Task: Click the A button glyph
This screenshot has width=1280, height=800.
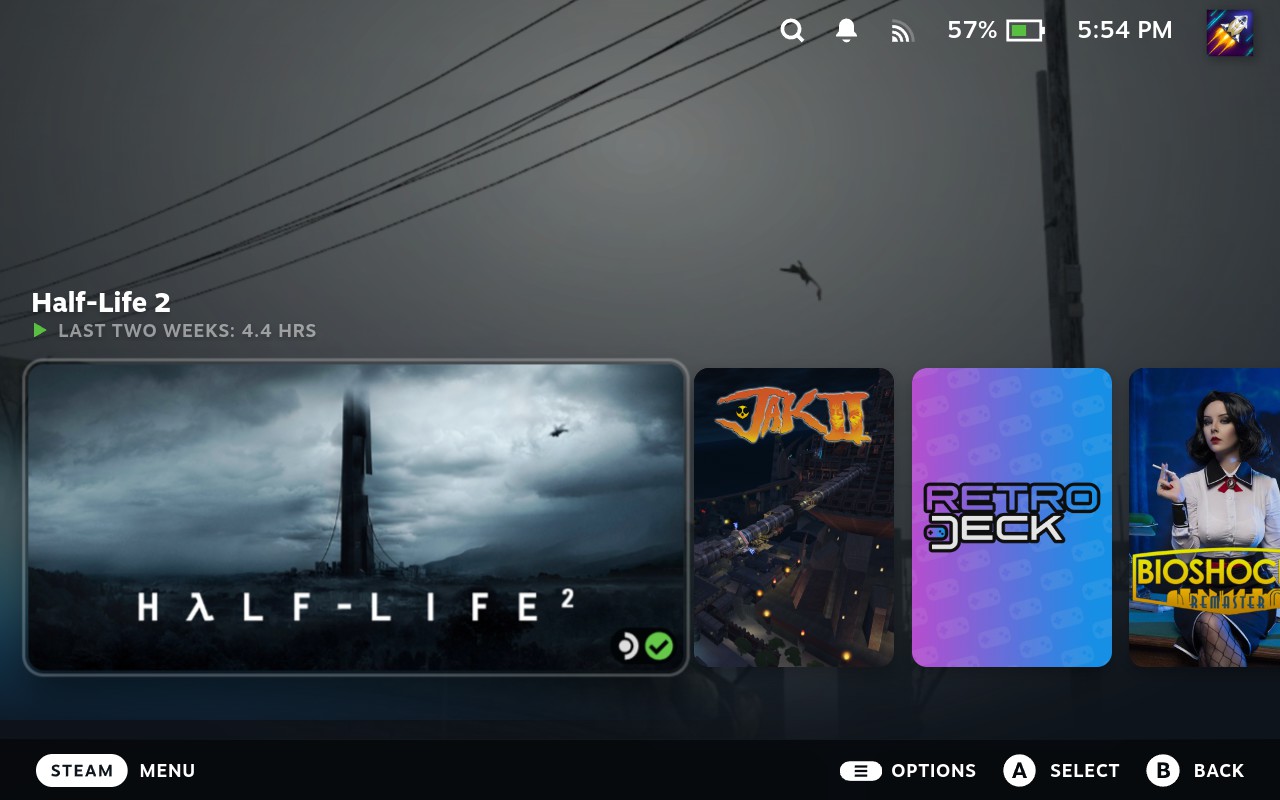Action: point(1019,771)
